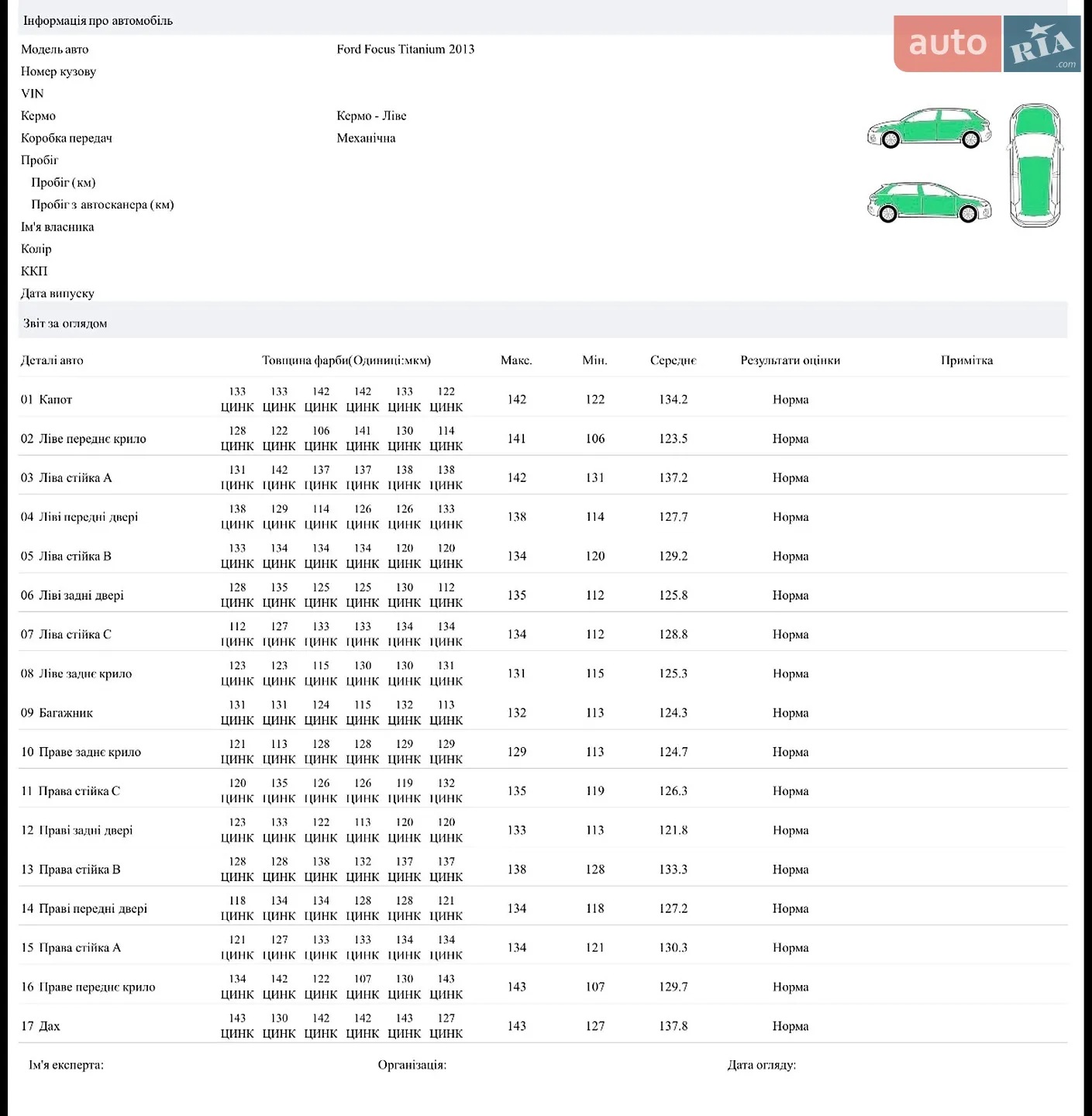Select the 17 Дах row label

[x=40, y=1026]
